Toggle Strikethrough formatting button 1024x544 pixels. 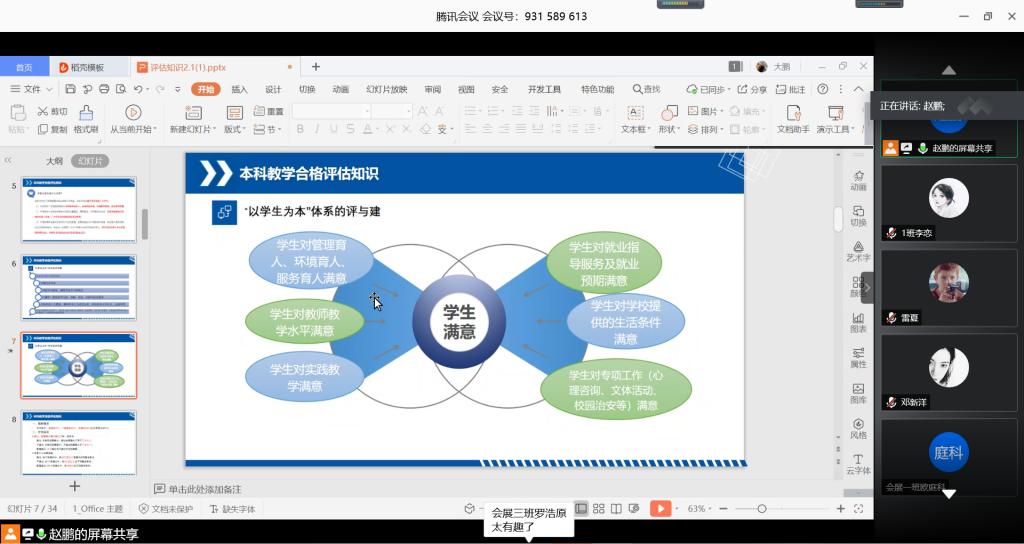[x=351, y=129]
